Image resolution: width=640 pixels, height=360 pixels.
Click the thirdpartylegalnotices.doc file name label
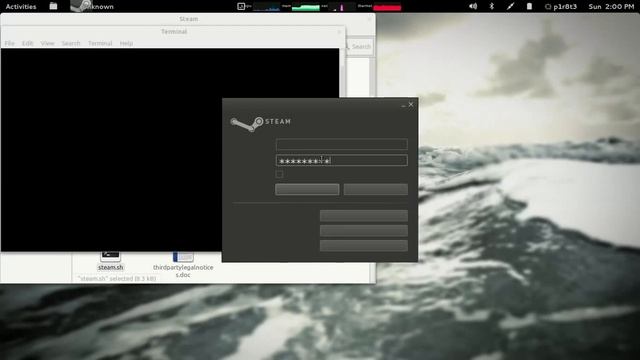pos(183,271)
